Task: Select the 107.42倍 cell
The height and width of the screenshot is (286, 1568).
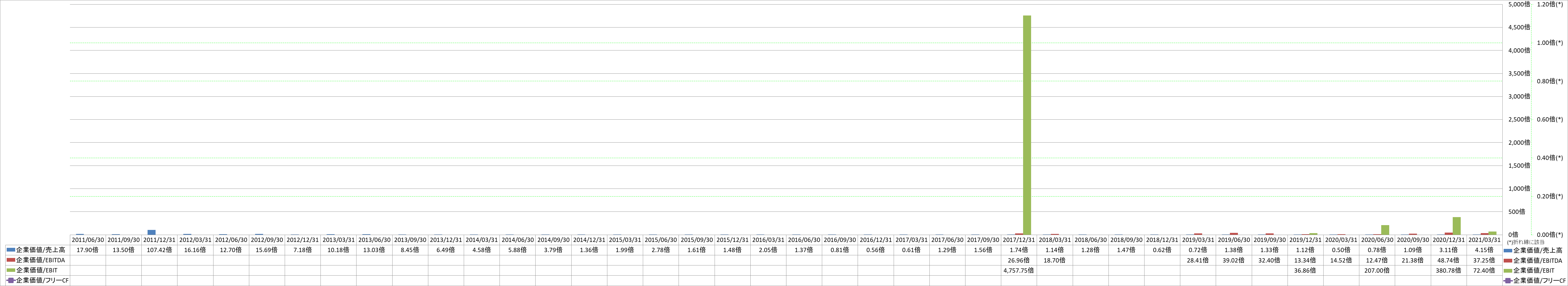Action: tap(160, 250)
